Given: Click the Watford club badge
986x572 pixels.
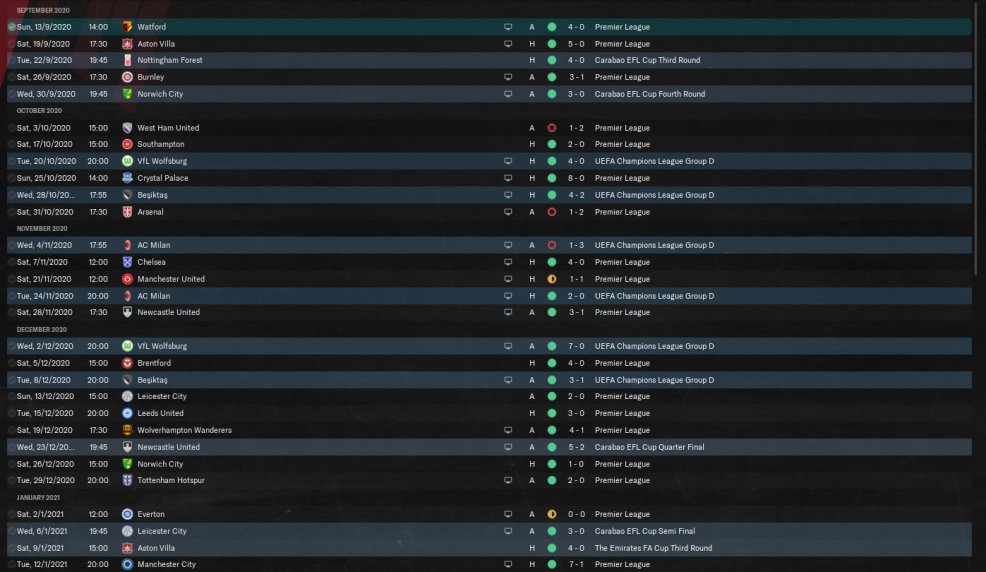Looking at the screenshot, I should pyautogui.click(x=127, y=27).
